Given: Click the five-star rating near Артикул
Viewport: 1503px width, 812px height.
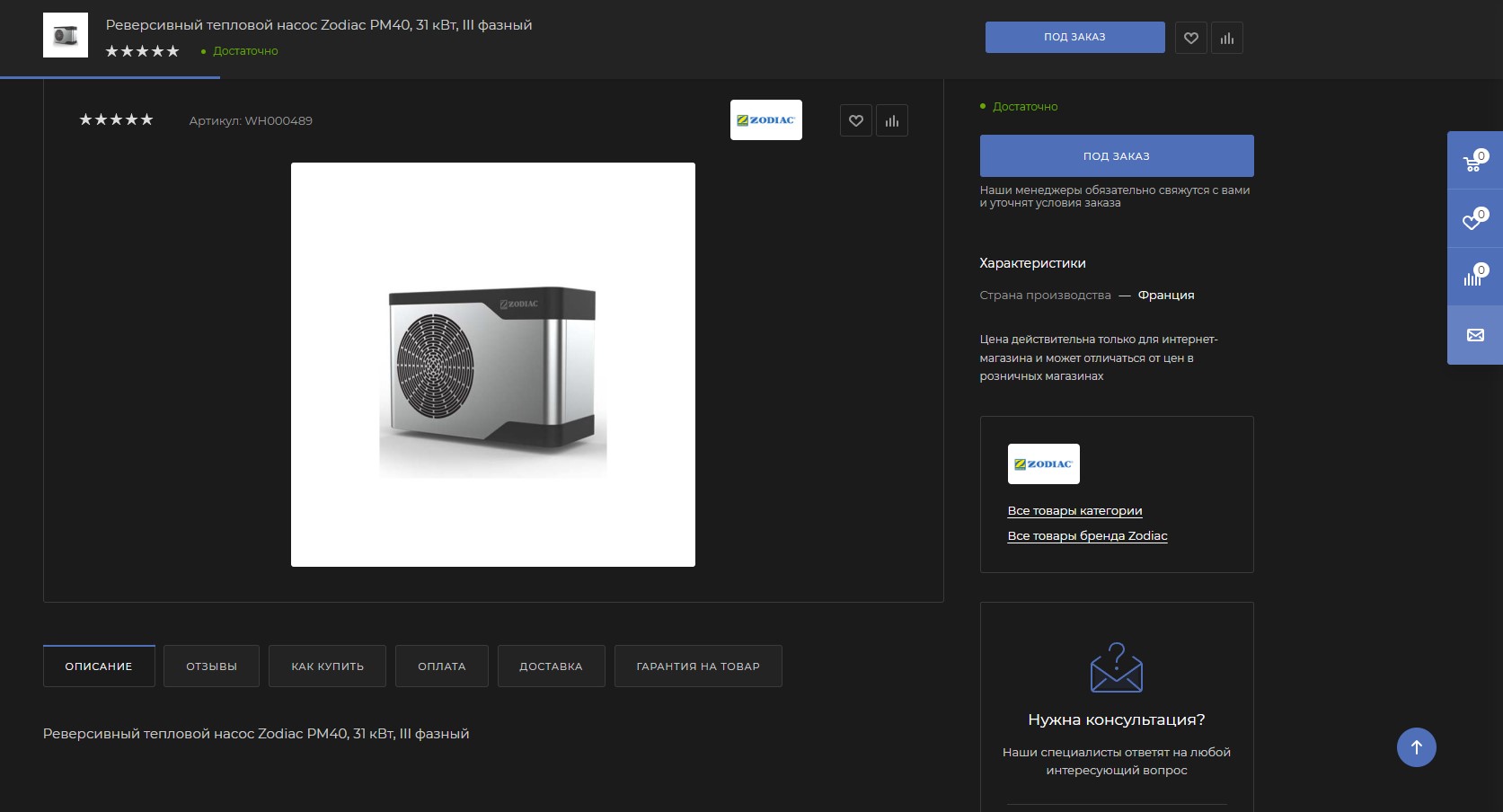Looking at the screenshot, I should (x=116, y=119).
